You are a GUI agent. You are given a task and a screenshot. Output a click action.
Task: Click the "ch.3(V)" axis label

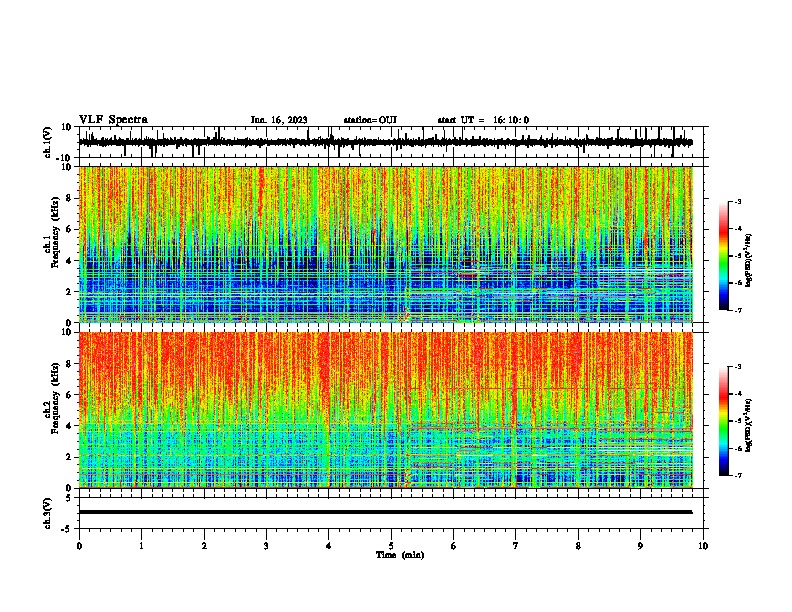(x=48, y=513)
